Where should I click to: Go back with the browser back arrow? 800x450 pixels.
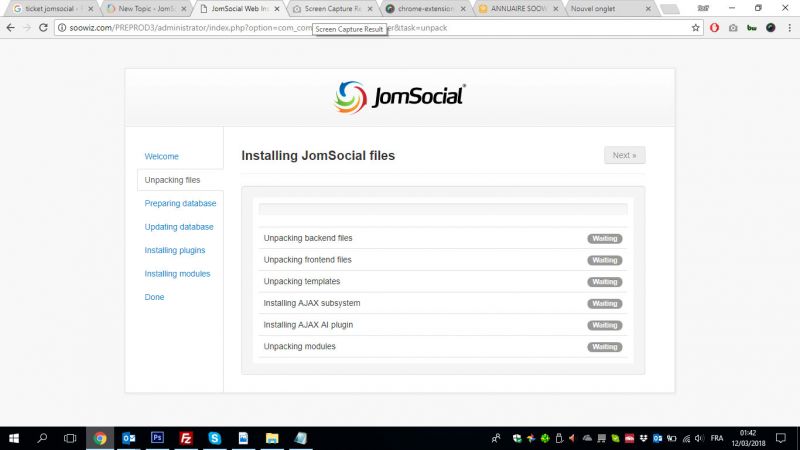pyautogui.click(x=10, y=28)
